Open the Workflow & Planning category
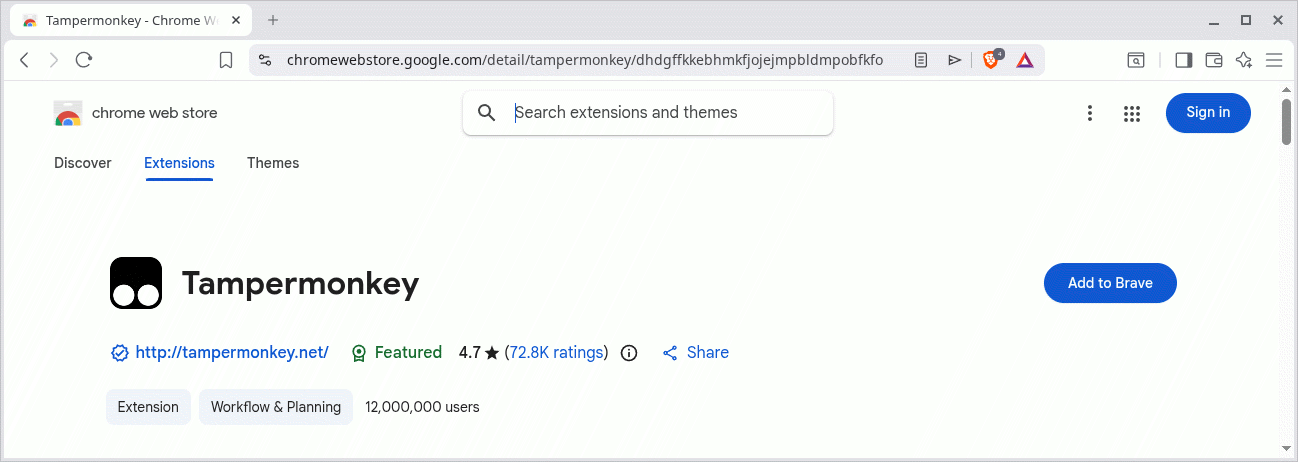The height and width of the screenshot is (462, 1298). tap(276, 407)
